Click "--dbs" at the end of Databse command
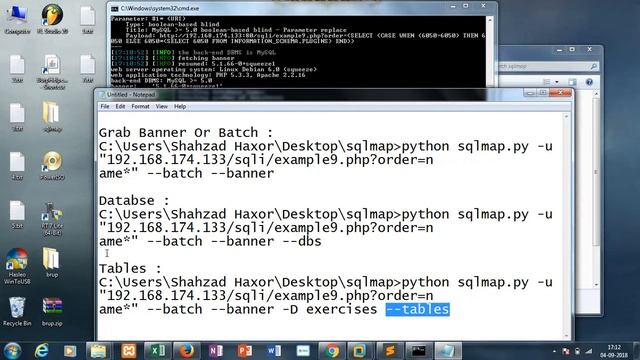Viewport: 640px width, 360px height. [x=302, y=241]
